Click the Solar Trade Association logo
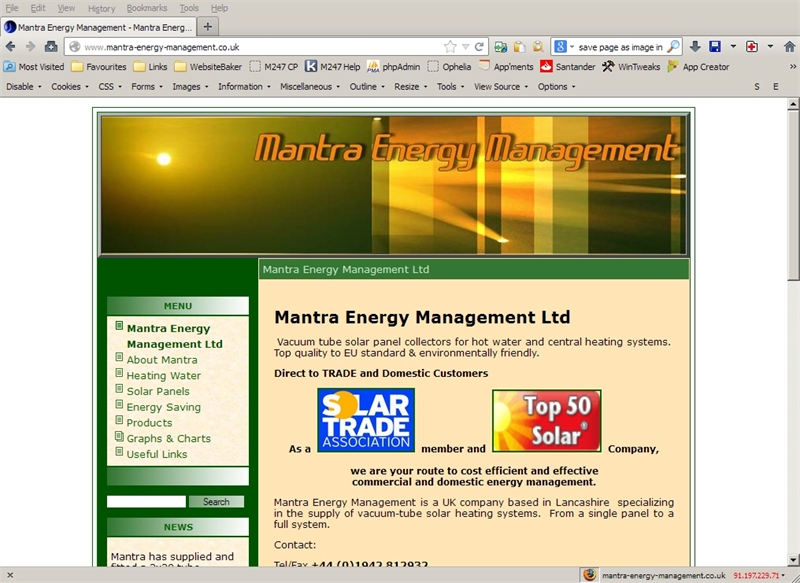 [x=365, y=420]
